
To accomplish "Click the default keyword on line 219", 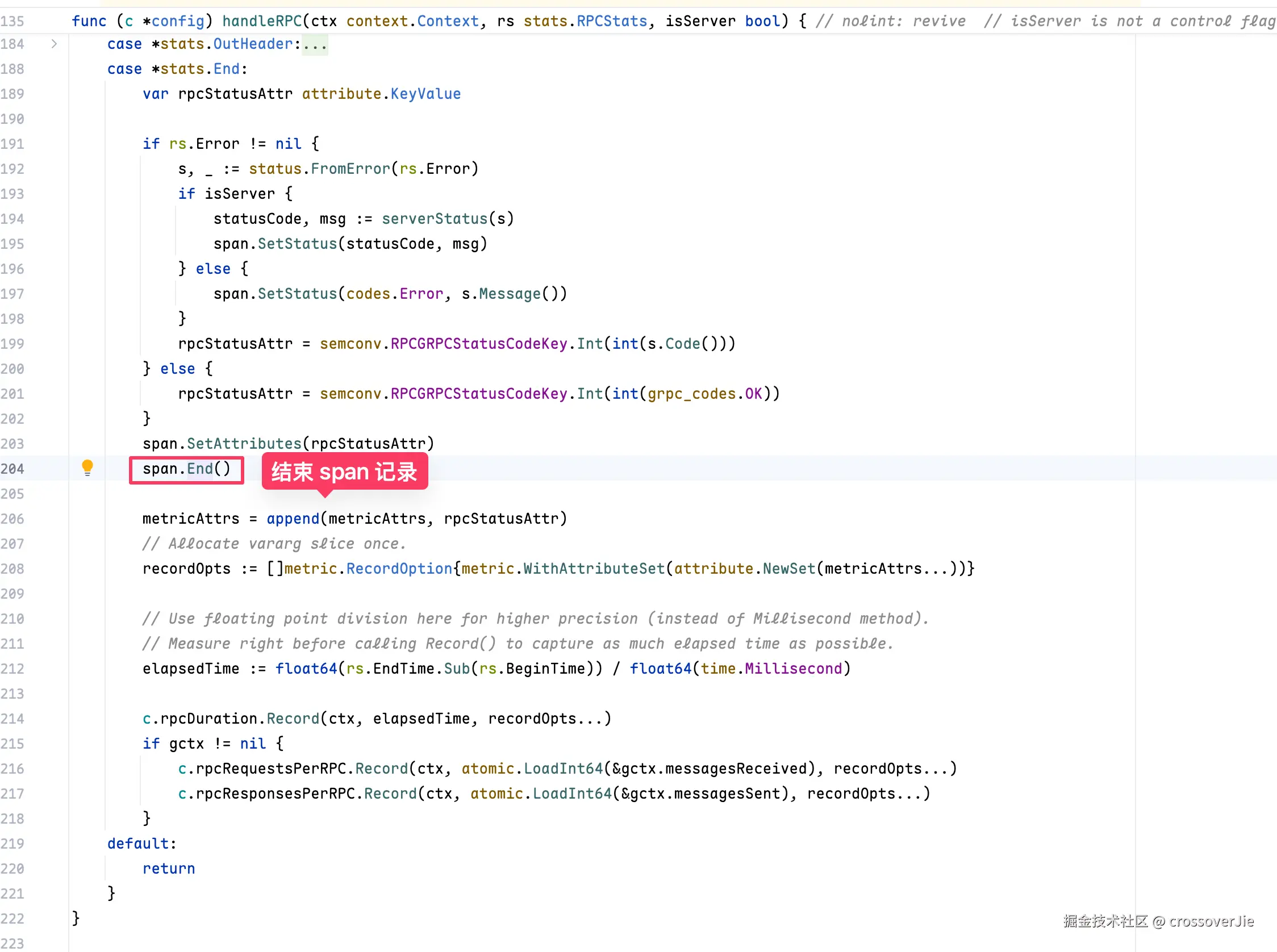I will [138, 844].
